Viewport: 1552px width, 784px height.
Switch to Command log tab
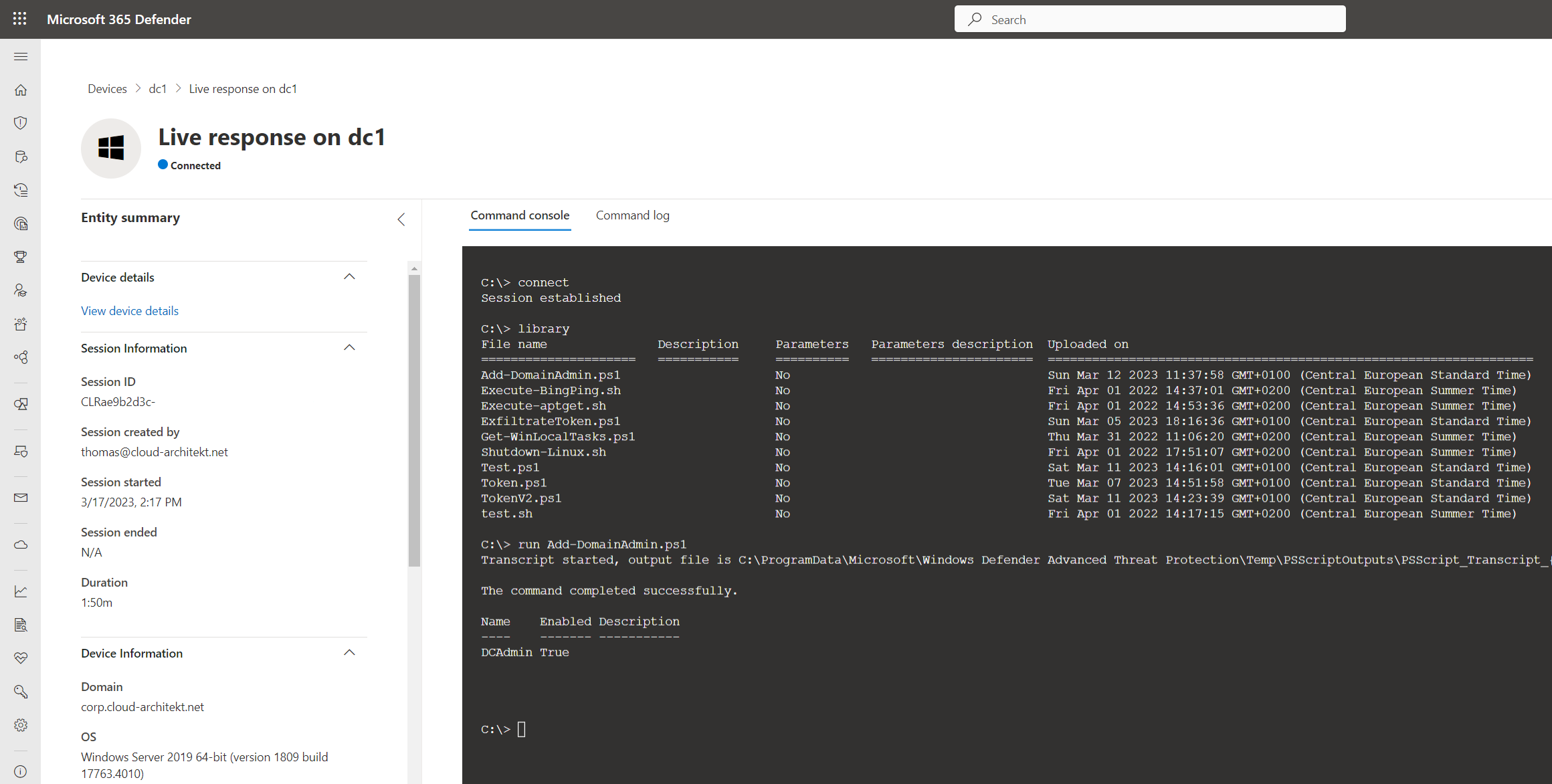(632, 215)
